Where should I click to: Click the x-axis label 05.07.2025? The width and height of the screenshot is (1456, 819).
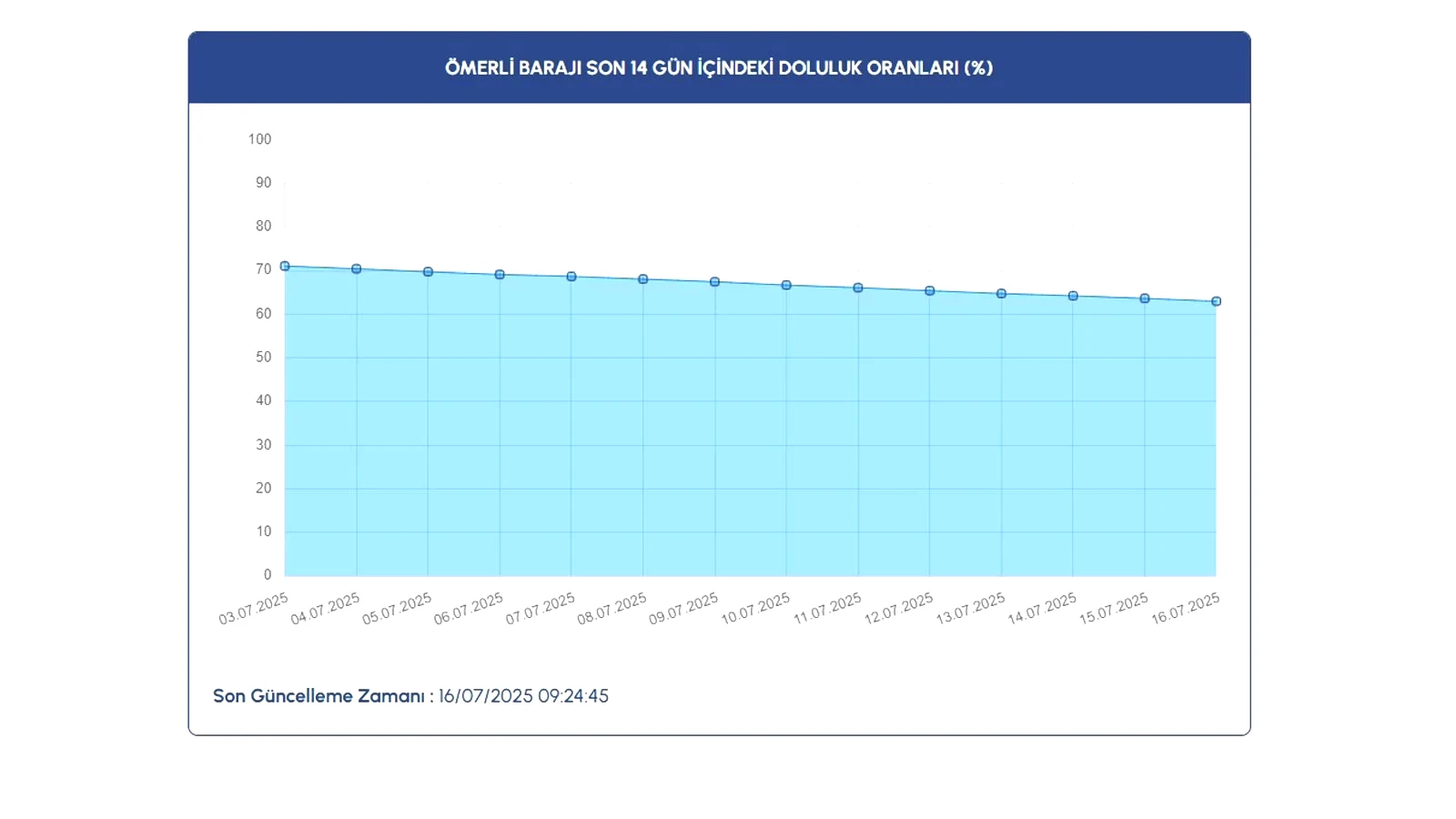(397, 609)
